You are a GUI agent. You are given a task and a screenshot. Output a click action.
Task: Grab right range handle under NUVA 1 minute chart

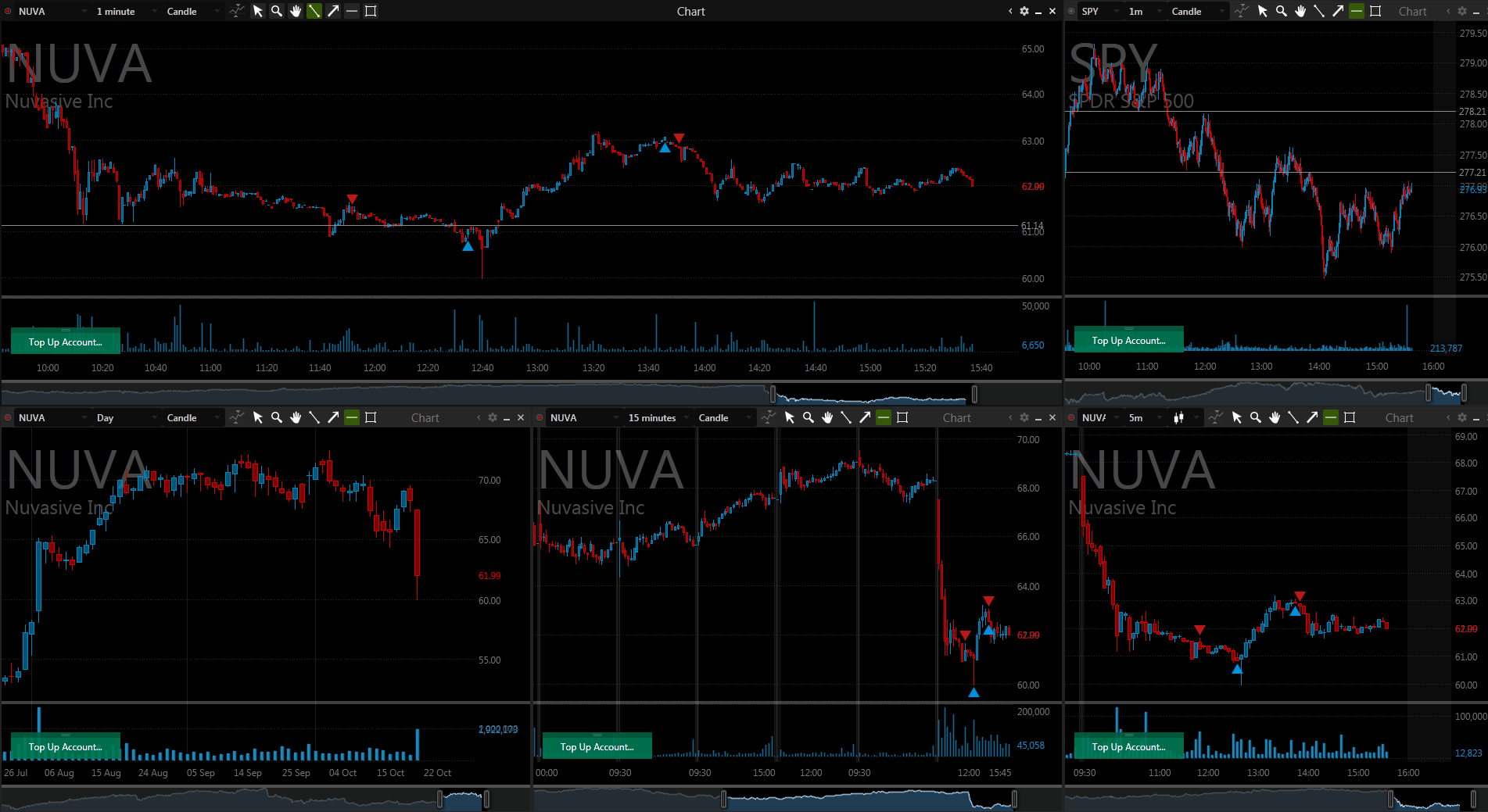974,394
